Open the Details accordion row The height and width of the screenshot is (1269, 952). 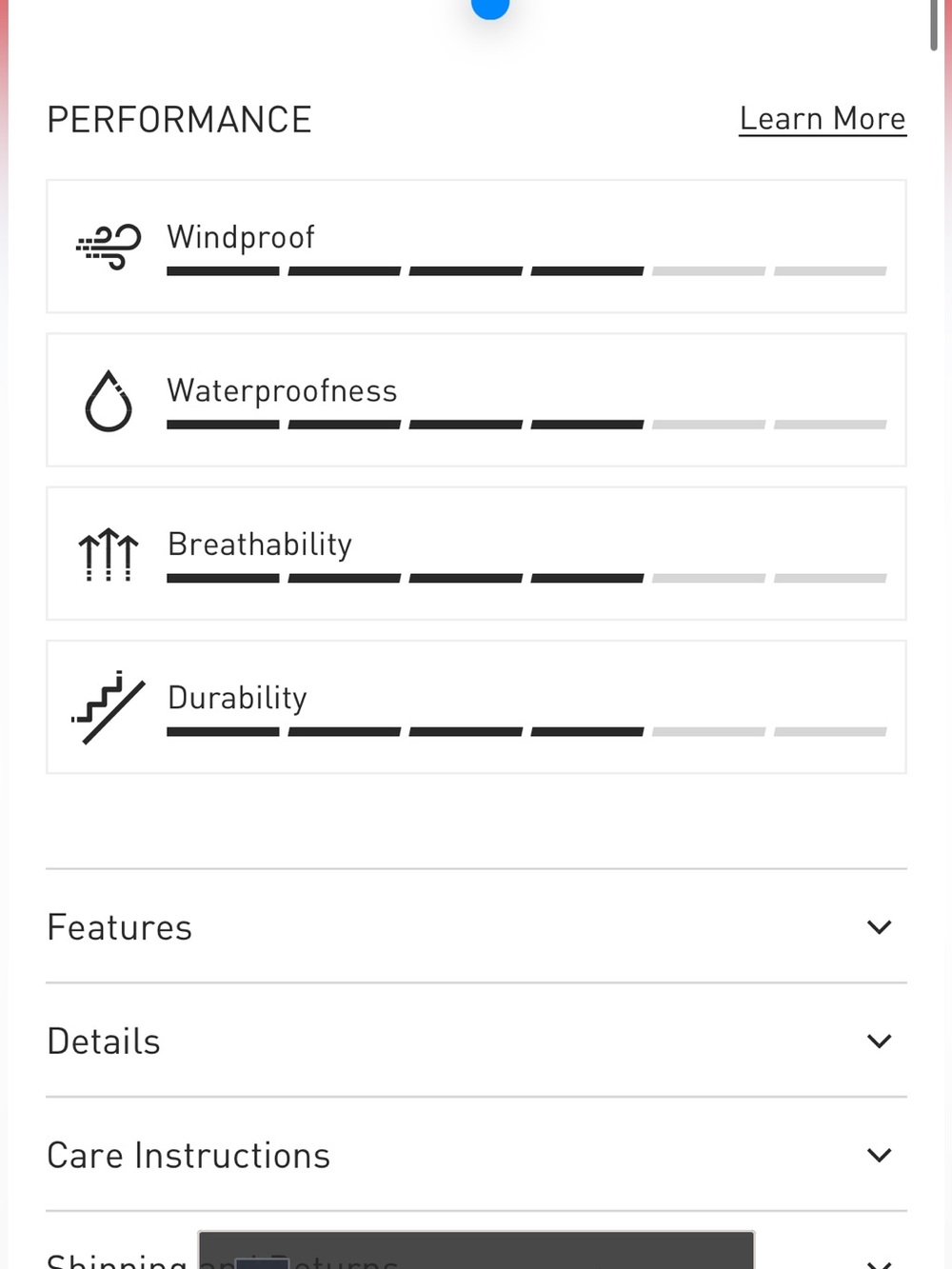point(476,1041)
